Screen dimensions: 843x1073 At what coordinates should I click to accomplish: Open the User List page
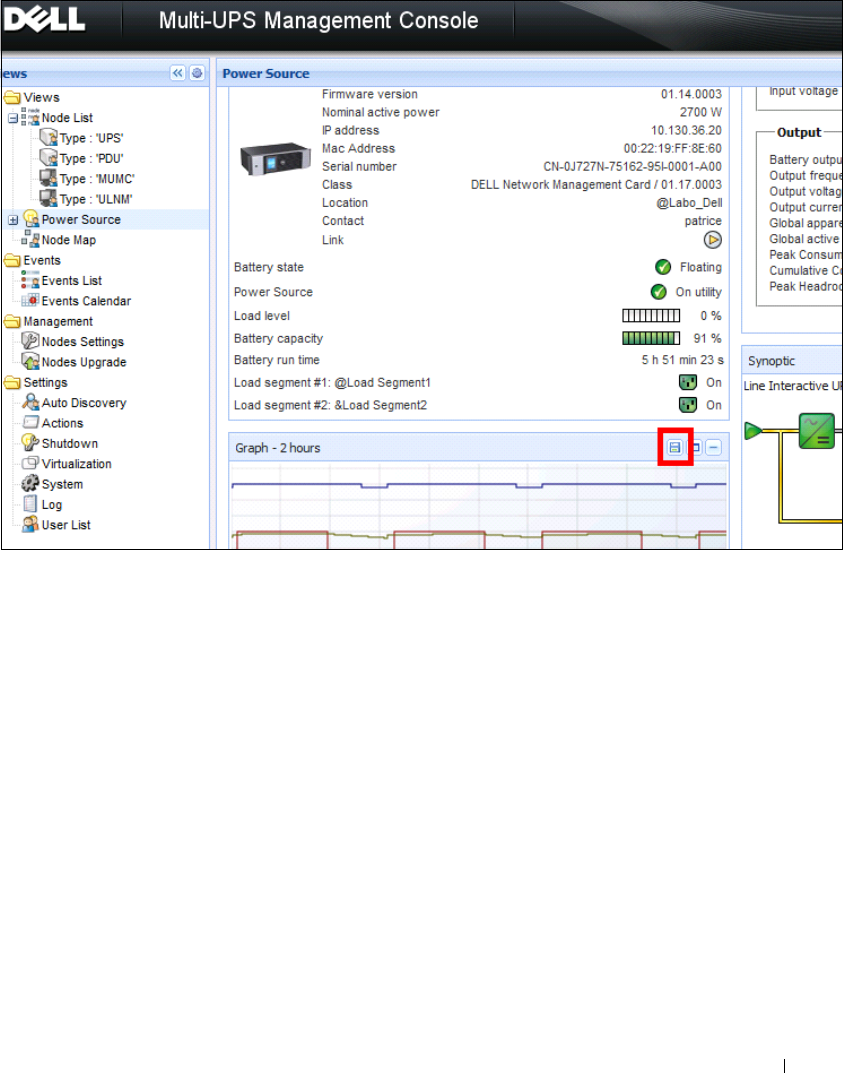coord(66,526)
